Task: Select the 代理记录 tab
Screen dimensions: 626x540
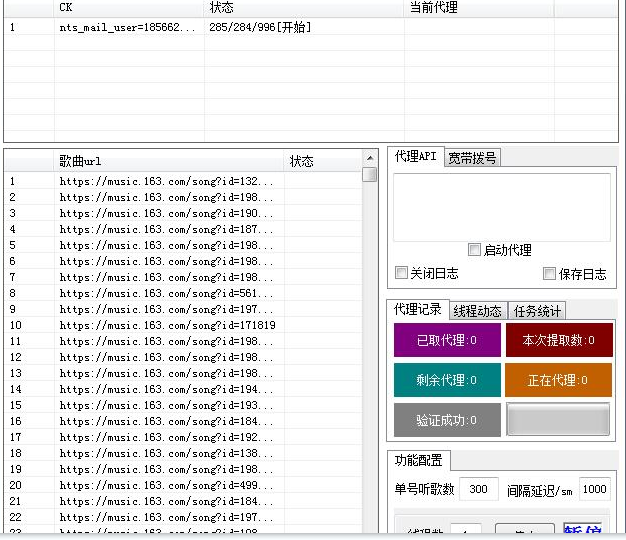Action: point(417,310)
